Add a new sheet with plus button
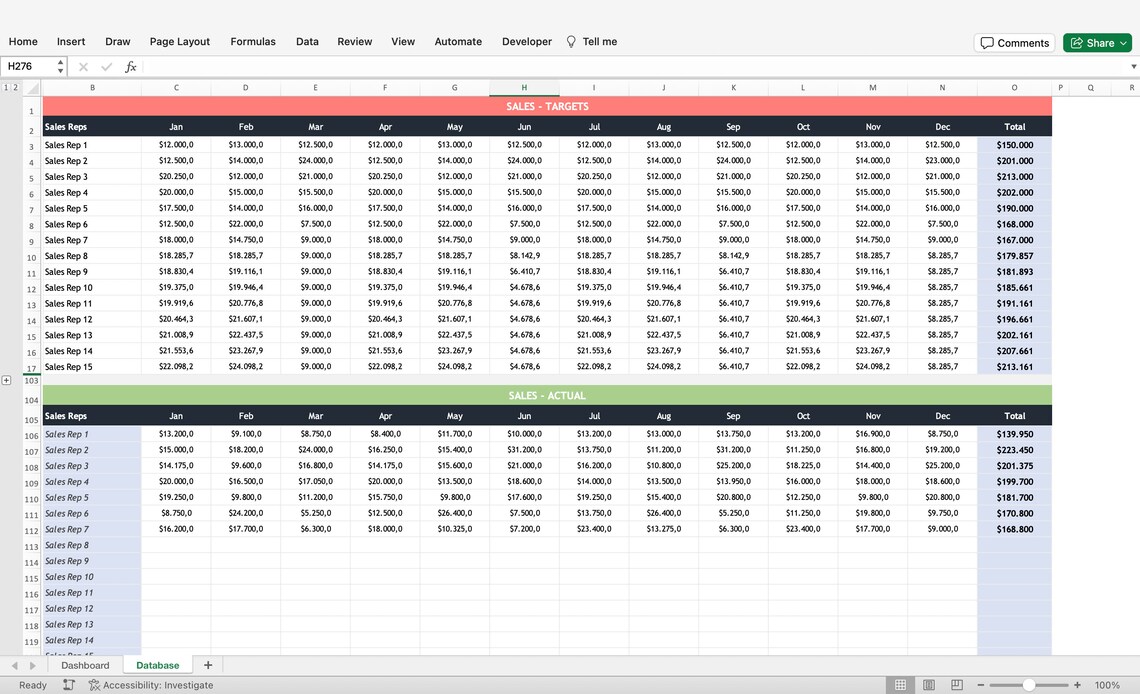1140x694 pixels. pos(208,665)
